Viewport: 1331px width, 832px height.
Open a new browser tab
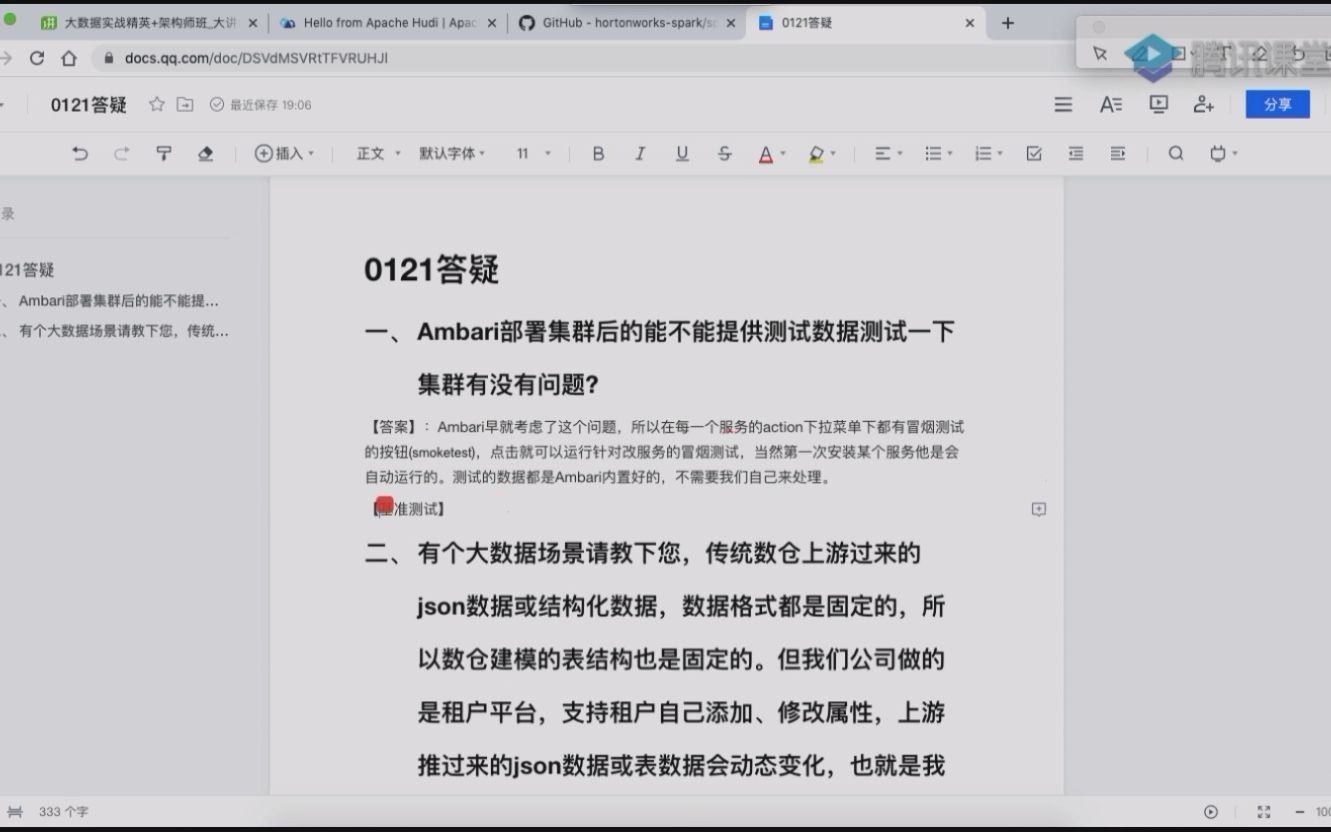tap(1008, 23)
